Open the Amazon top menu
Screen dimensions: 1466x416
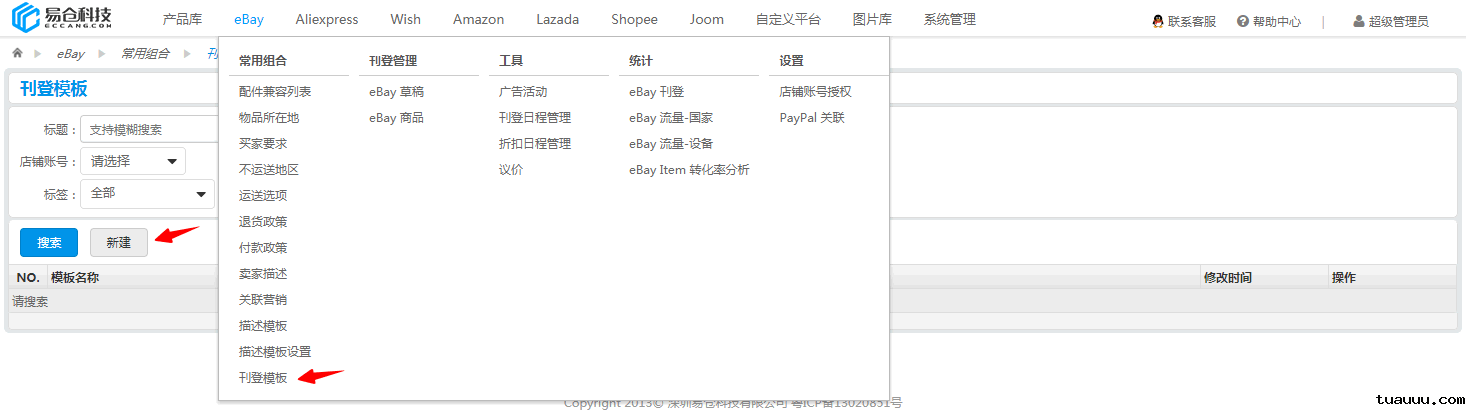[478, 19]
